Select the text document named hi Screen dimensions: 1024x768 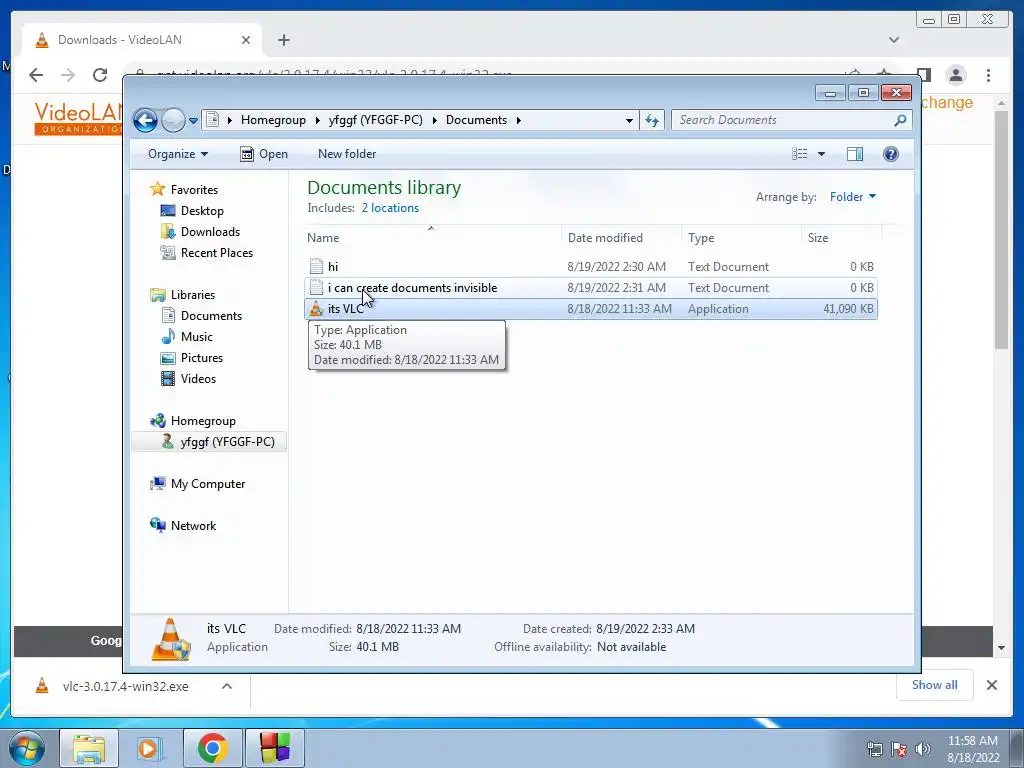pyautogui.click(x=591, y=267)
